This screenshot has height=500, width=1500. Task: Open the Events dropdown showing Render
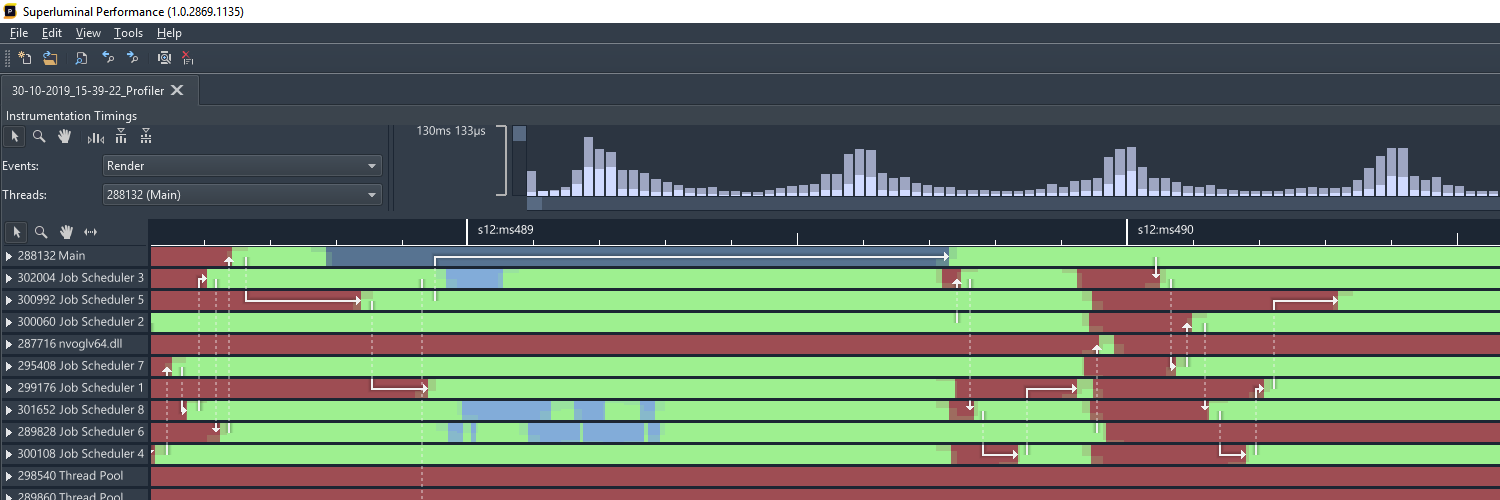pyautogui.click(x=243, y=166)
